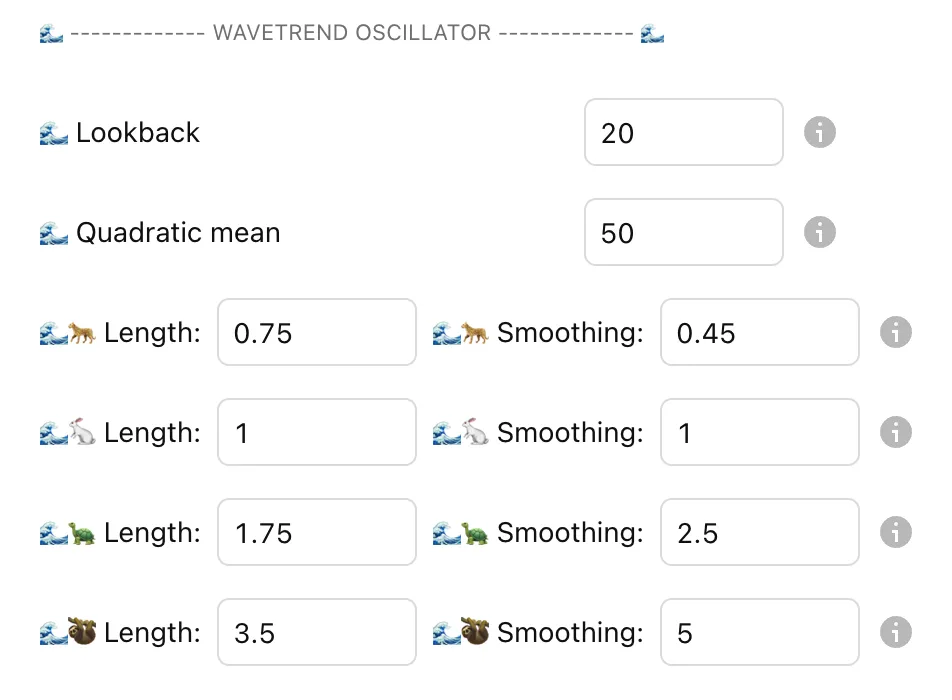Click the Lookback label text
952x700 pixels.
(137, 133)
